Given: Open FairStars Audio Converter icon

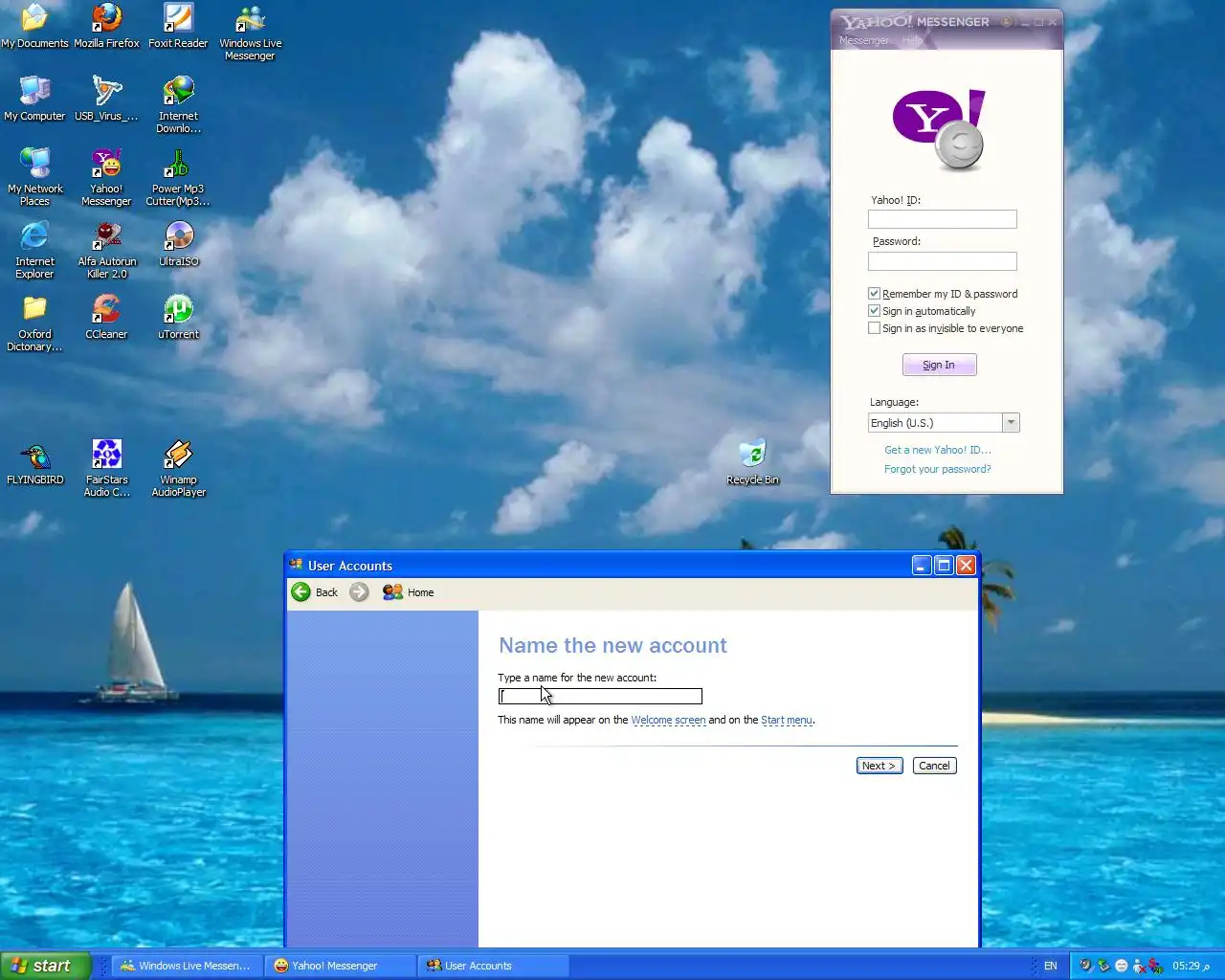Looking at the screenshot, I should 106,469.
